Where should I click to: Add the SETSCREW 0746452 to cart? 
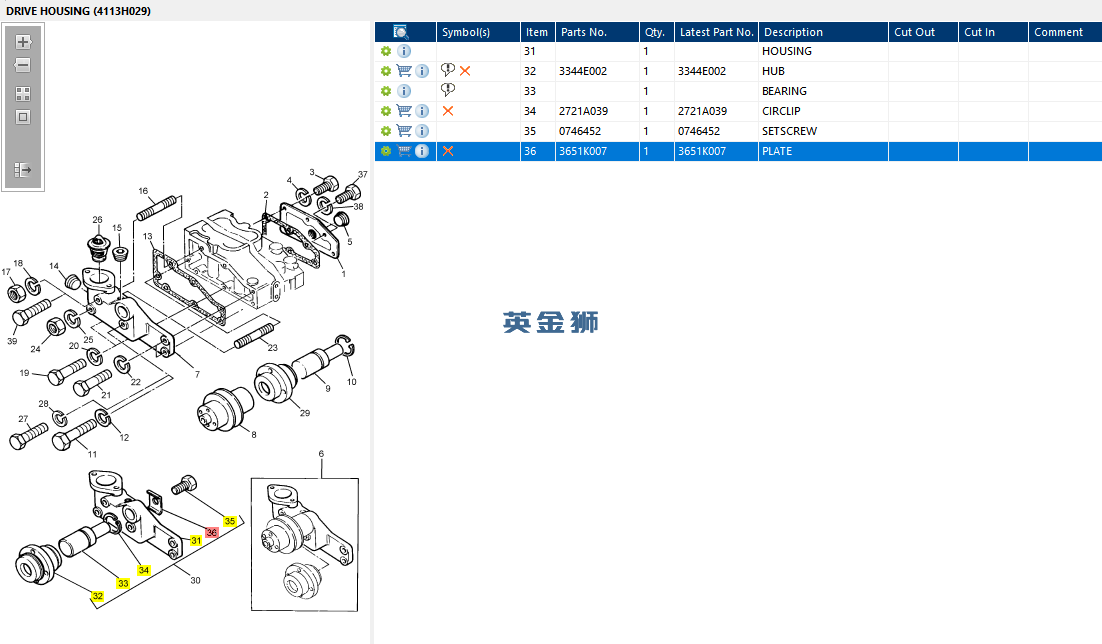pos(404,131)
